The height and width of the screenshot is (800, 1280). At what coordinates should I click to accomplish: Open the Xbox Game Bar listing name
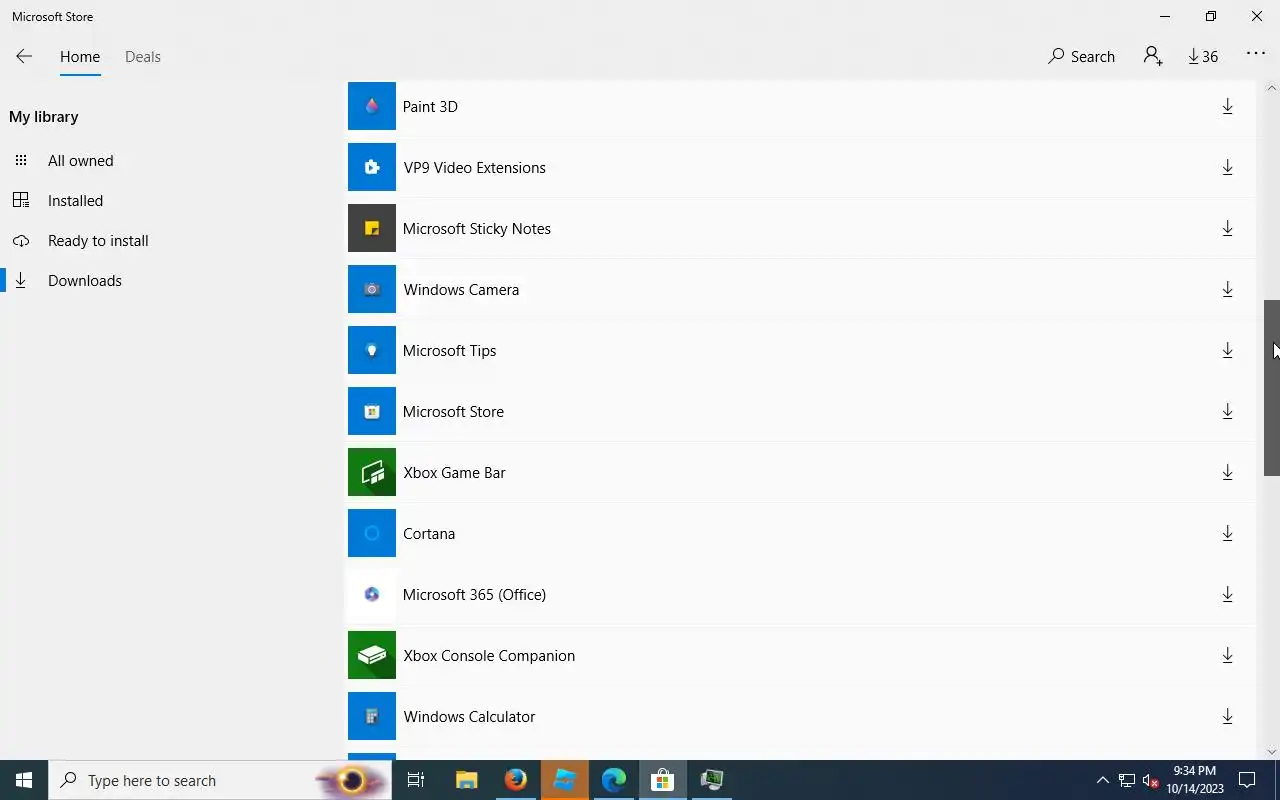click(454, 472)
